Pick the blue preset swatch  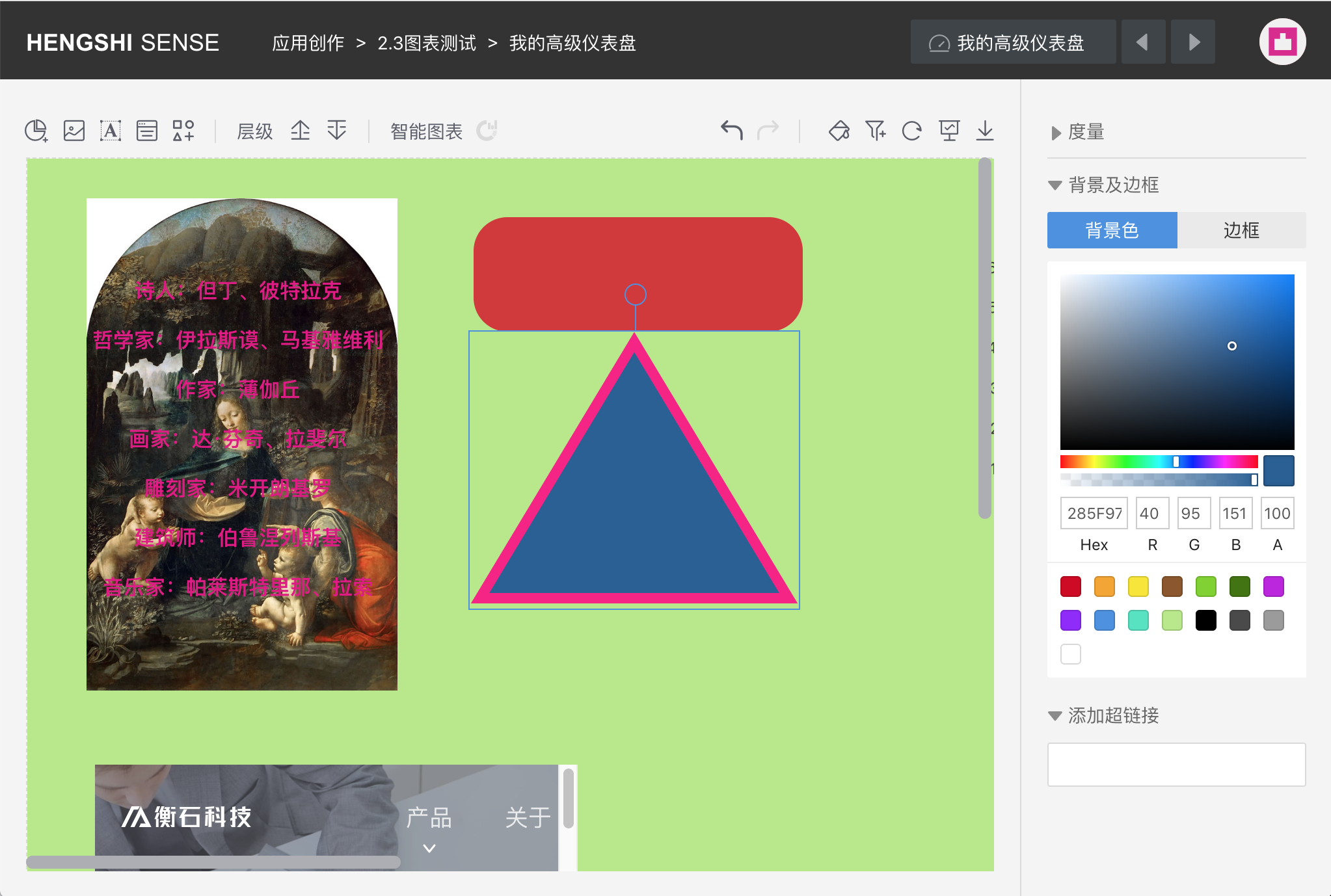point(1105,620)
